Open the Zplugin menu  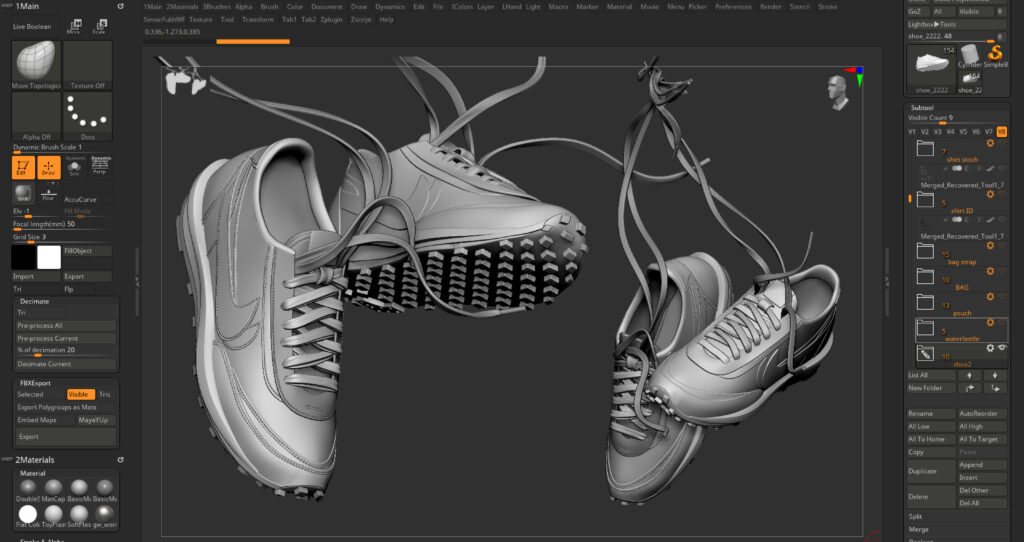pyautogui.click(x=332, y=20)
